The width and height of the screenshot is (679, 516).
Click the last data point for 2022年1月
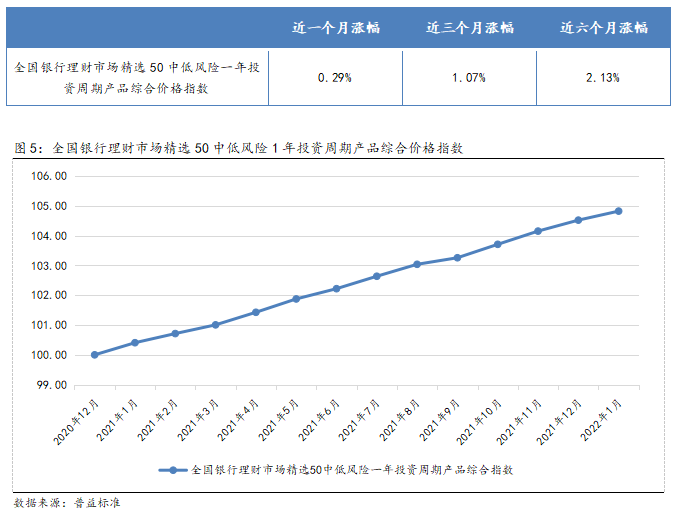(x=618, y=211)
